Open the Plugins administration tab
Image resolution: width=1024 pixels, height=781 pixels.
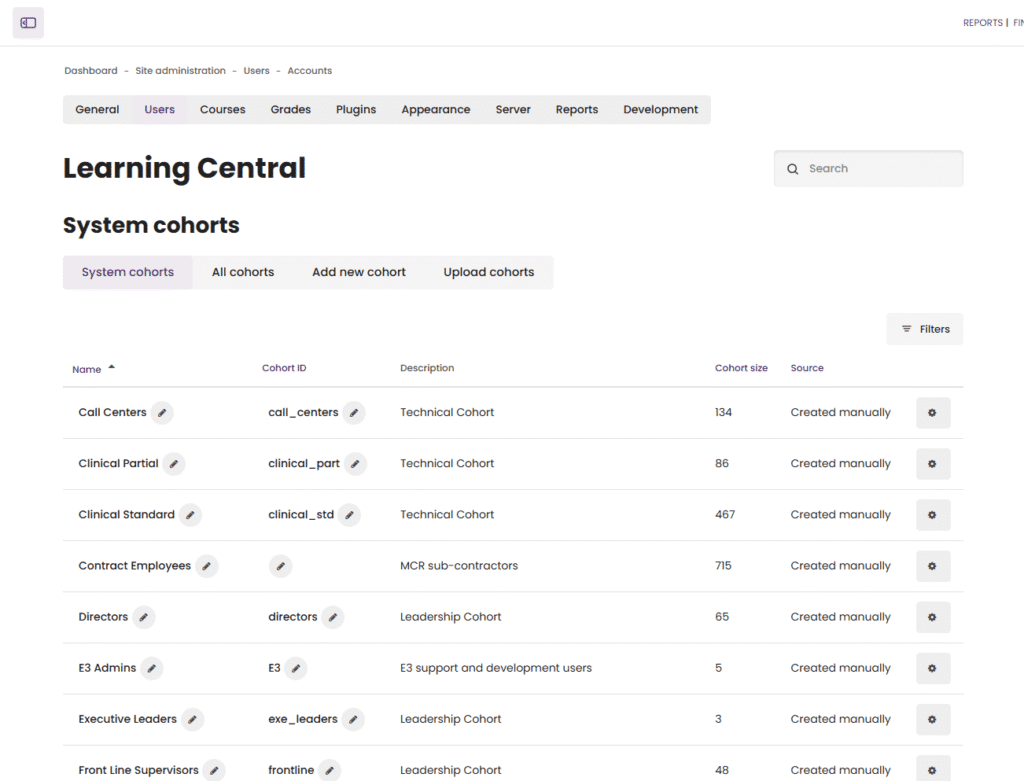(x=356, y=110)
